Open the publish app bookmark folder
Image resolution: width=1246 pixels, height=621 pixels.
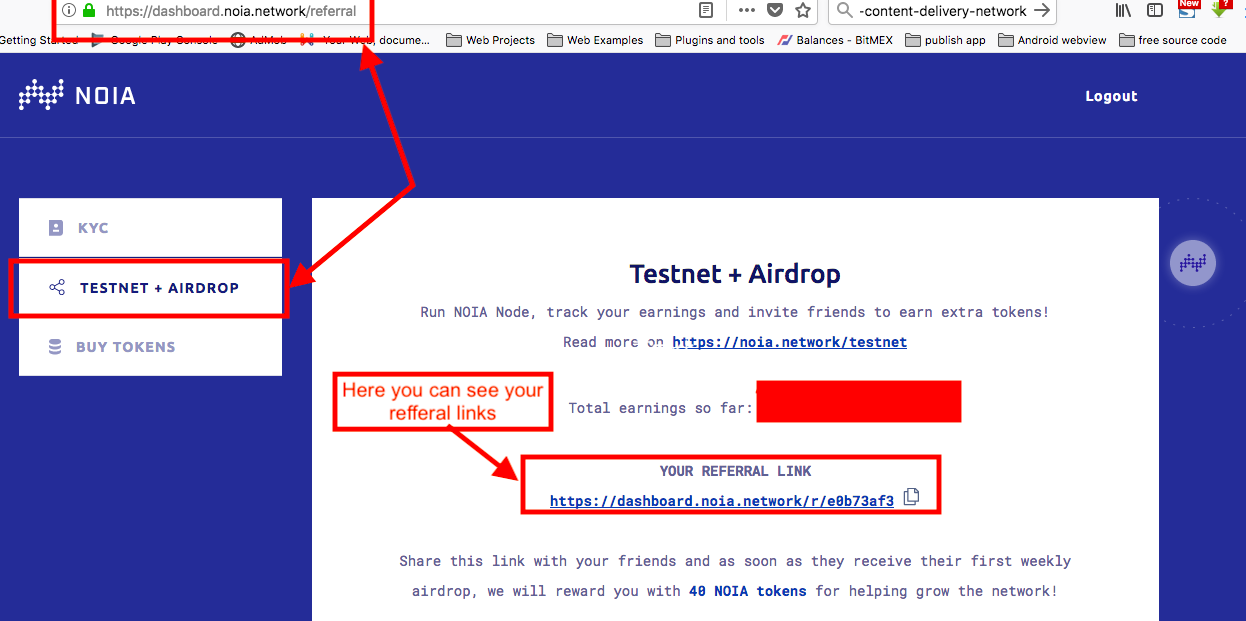pos(945,40)
